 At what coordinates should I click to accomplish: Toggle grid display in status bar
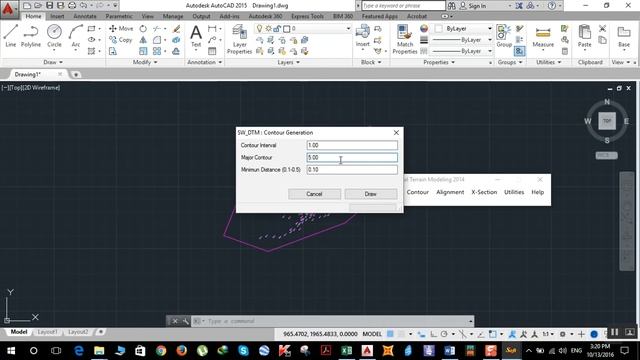click(x=390, y=334)
